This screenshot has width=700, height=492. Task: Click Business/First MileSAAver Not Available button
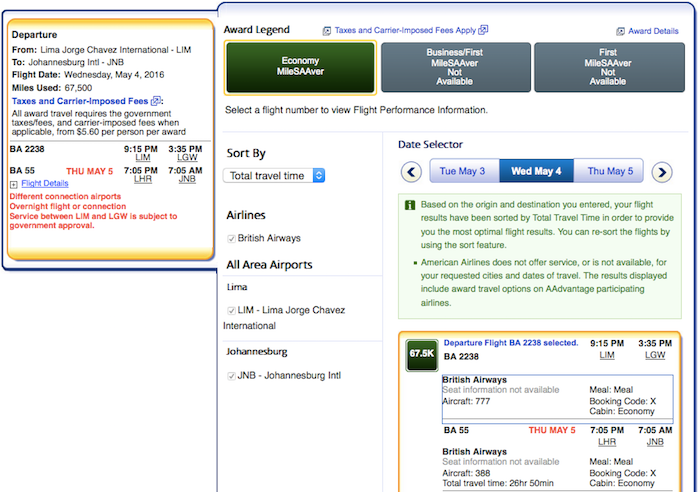click(455, 67)
